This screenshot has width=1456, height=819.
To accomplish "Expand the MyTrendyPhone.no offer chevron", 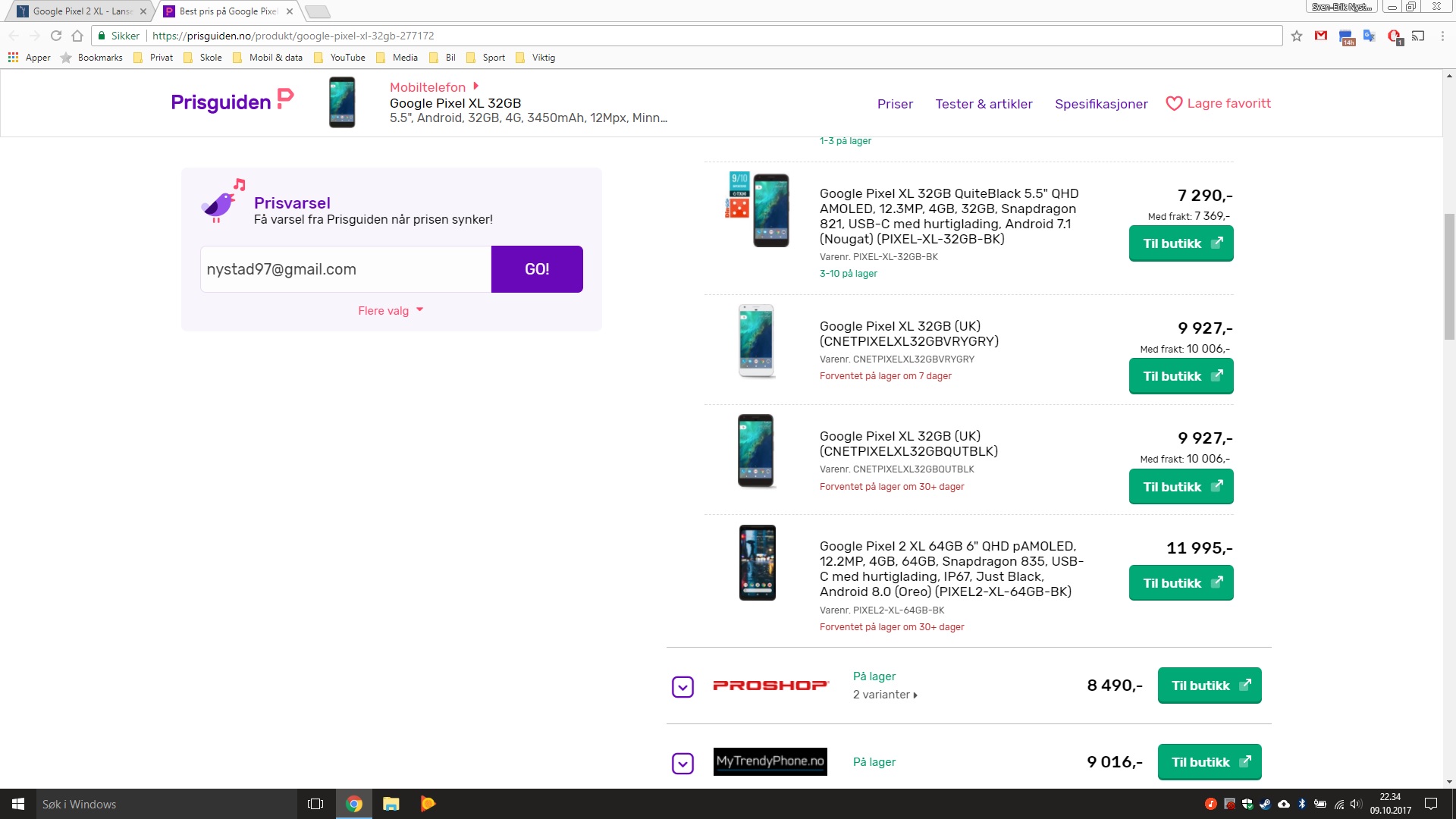I will pos(682,764).
